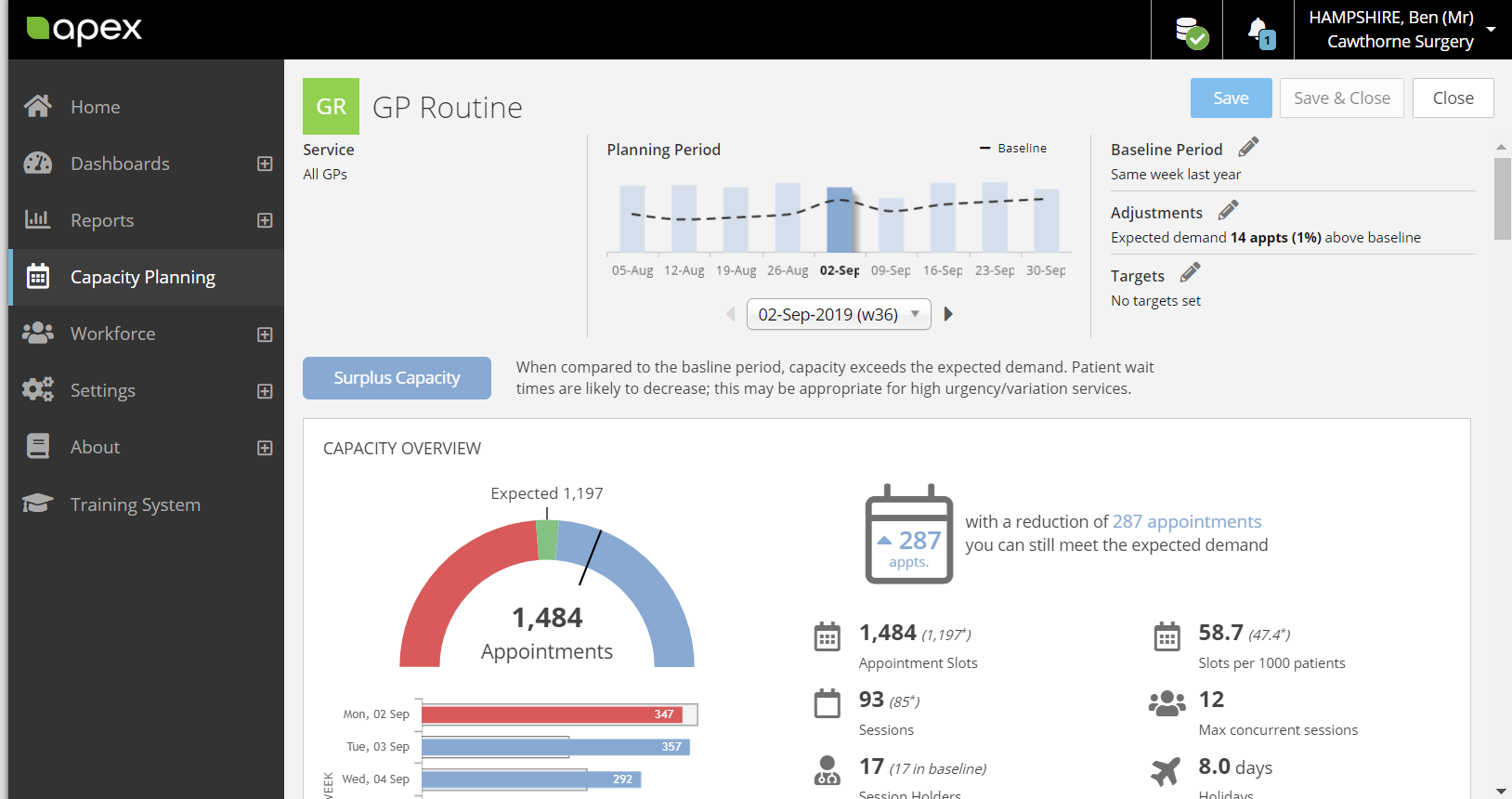Viewport: 1512px width, 799px height.
Task: Go to previous planning week arrow
Action: click(x=731, y=314)
